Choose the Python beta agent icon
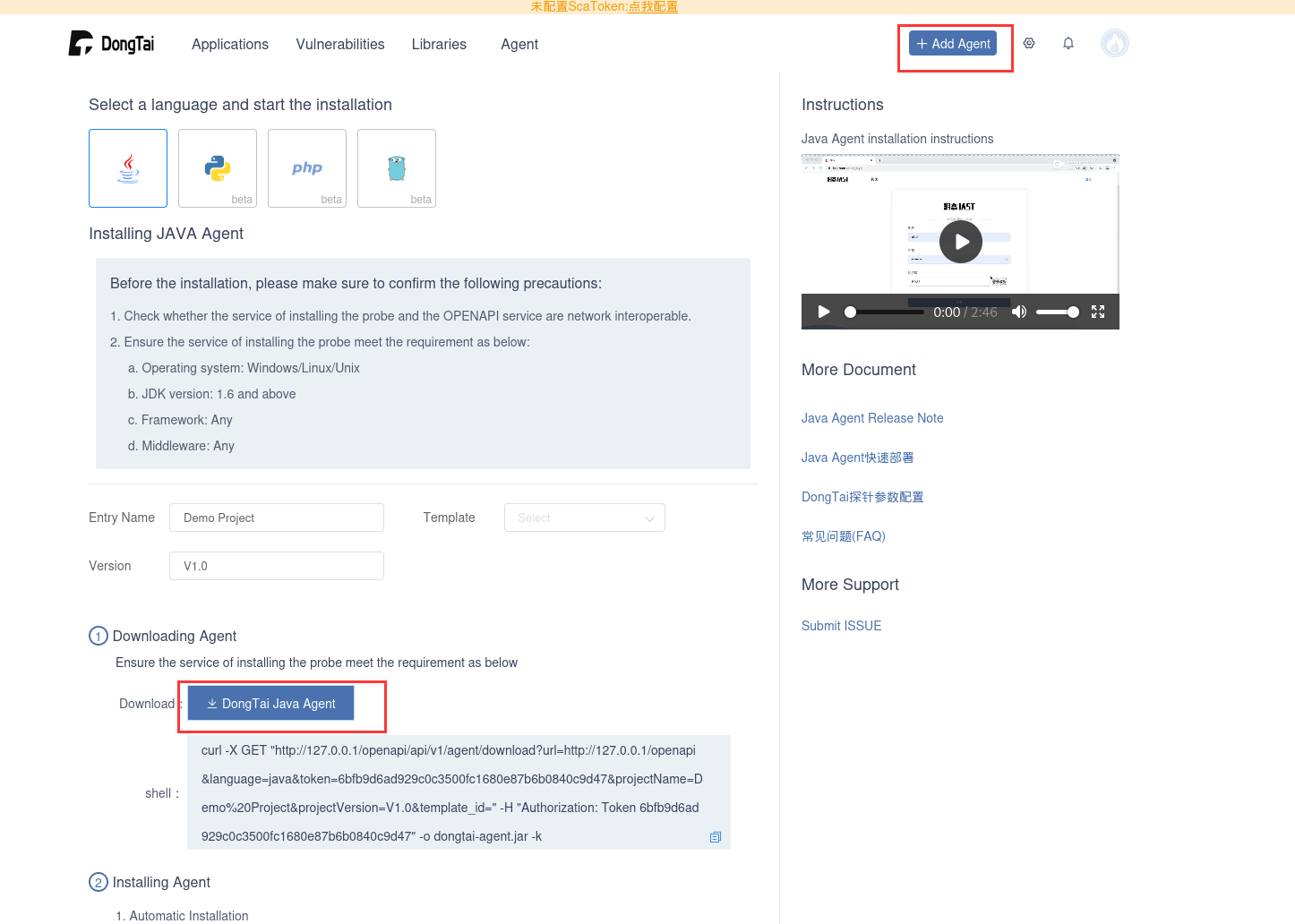 coord(218,168)
